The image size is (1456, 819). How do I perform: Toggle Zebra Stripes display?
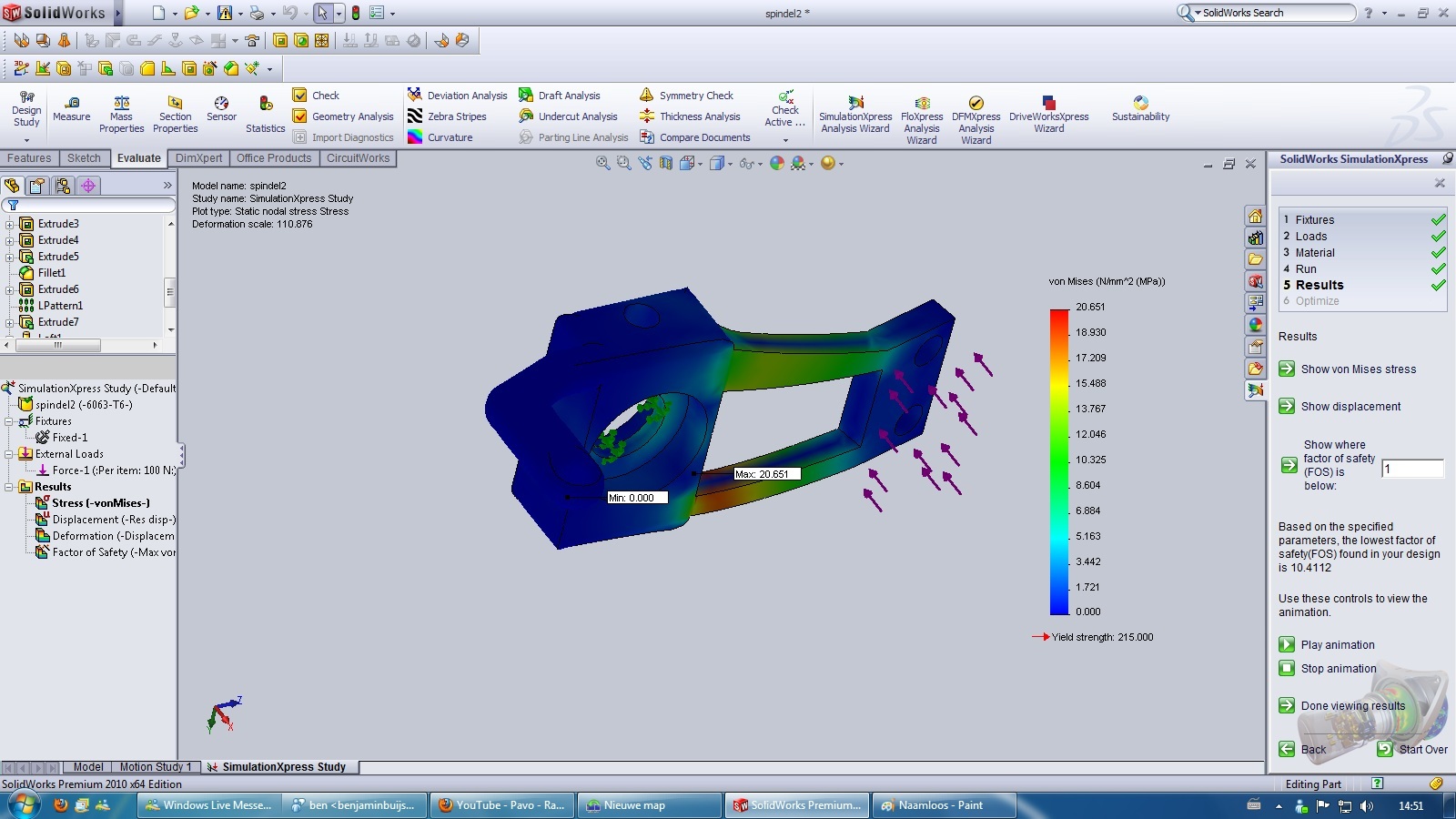[447, 116]
